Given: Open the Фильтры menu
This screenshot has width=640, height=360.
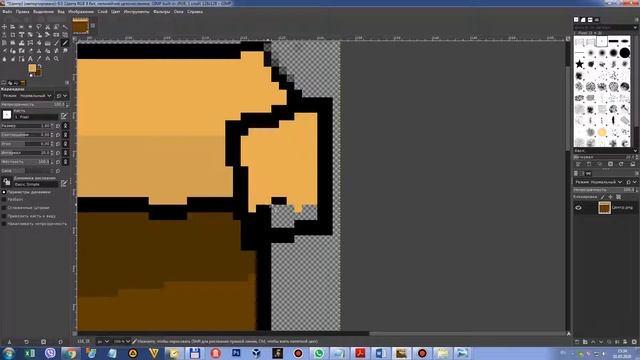Looking at the screenshot, I should point(162,12).
